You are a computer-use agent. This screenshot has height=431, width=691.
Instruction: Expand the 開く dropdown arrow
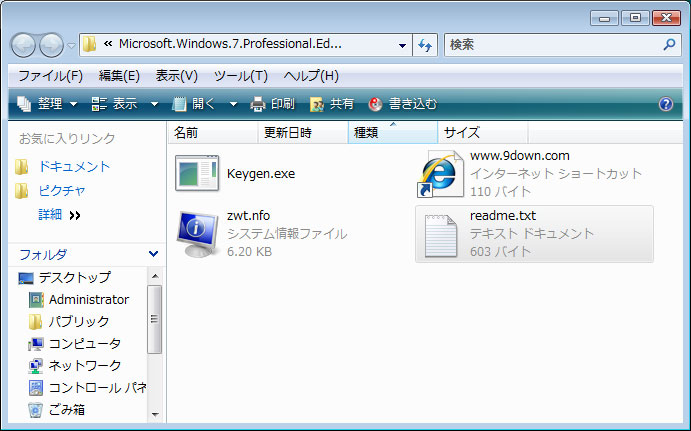234,104
